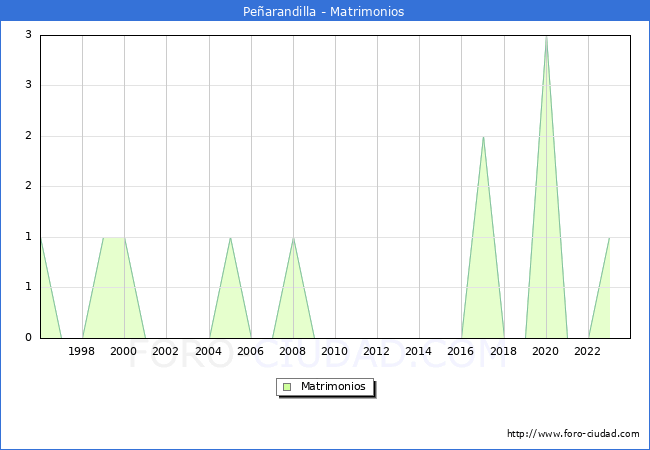
Task: Click the 2006 x-axis label
Action: click(250, 351)
